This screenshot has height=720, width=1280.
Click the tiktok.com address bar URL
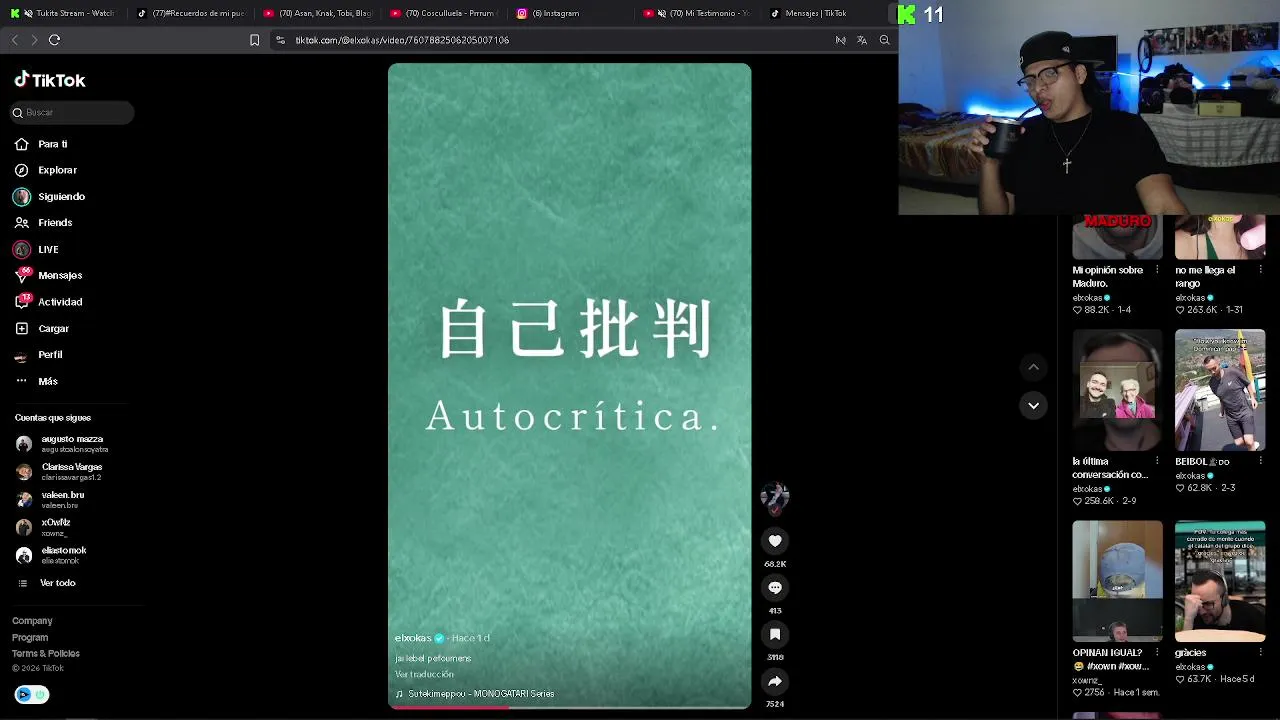click(402, 40)
